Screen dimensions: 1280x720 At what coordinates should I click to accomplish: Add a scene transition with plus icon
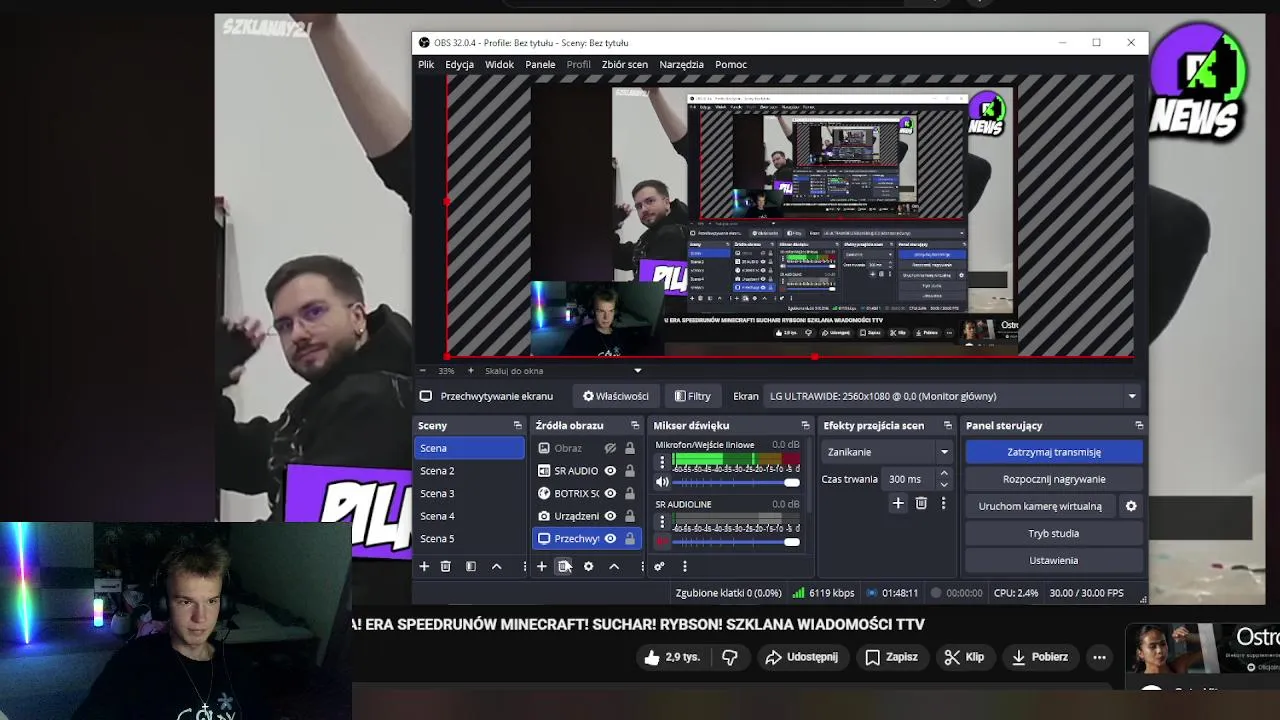point(898,503)
